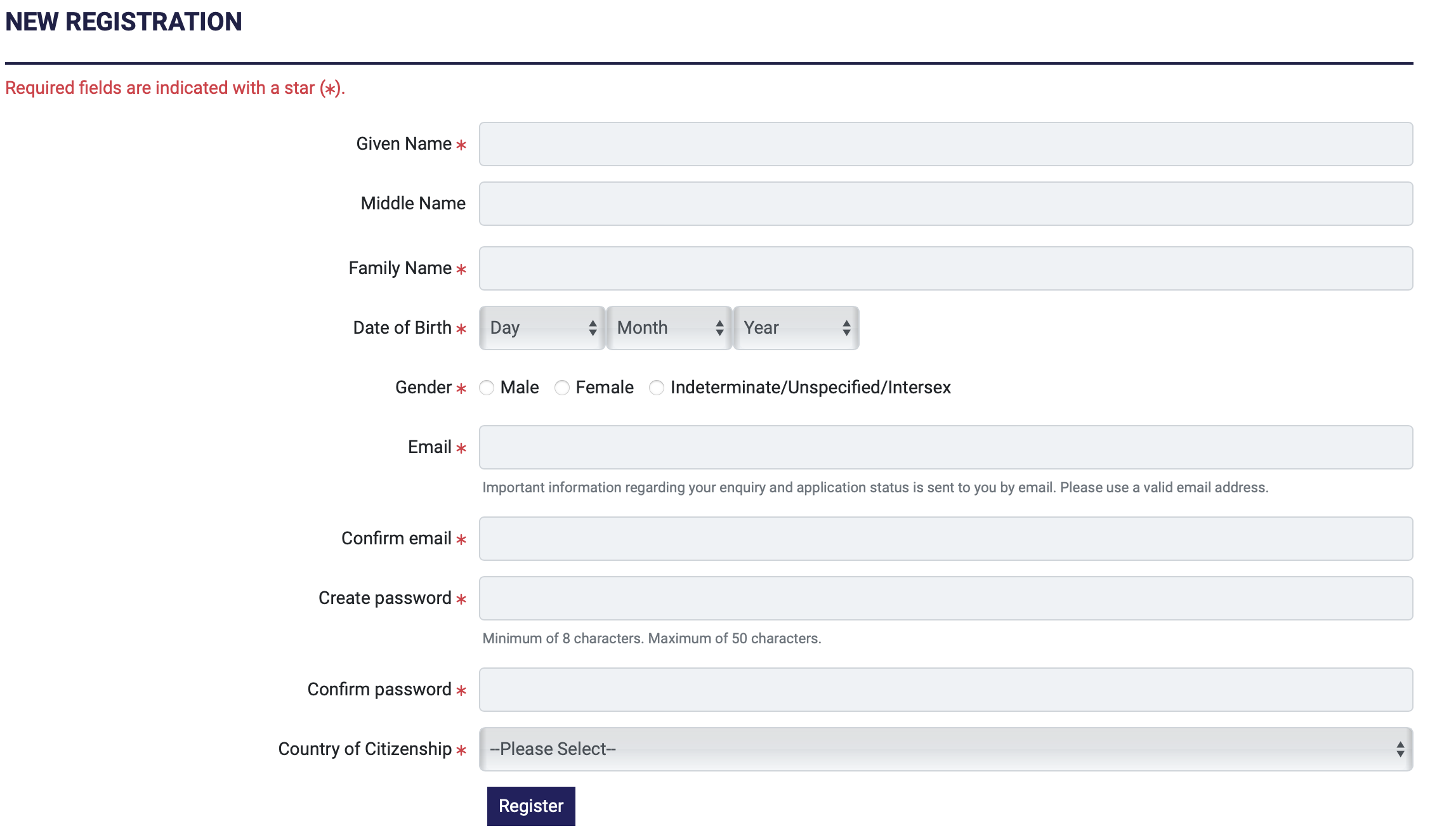1430x840 pixels.
Task: Focus the Confirm email field
Action: [945, 539]
